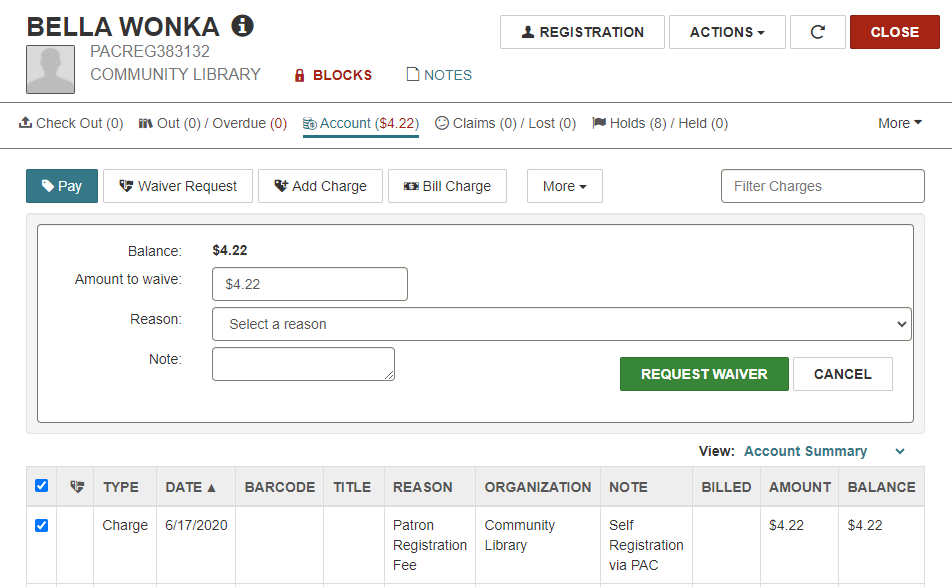Cancel the waiver request form
The height and width of the screenshot is (587, 952).
[843, 374]
